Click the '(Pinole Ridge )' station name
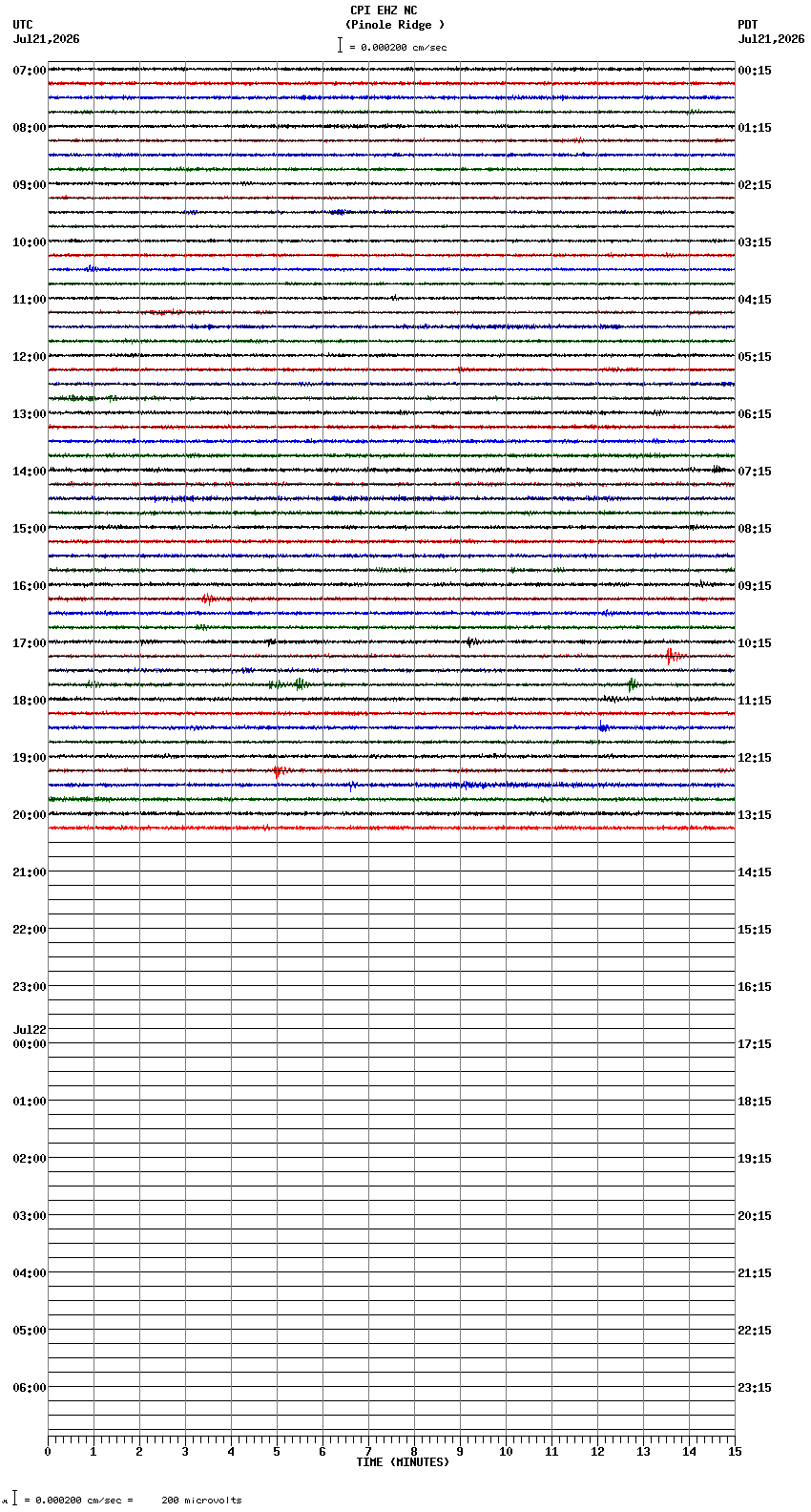The width and height of the screenshot is (811, 1512). point(395,25)
